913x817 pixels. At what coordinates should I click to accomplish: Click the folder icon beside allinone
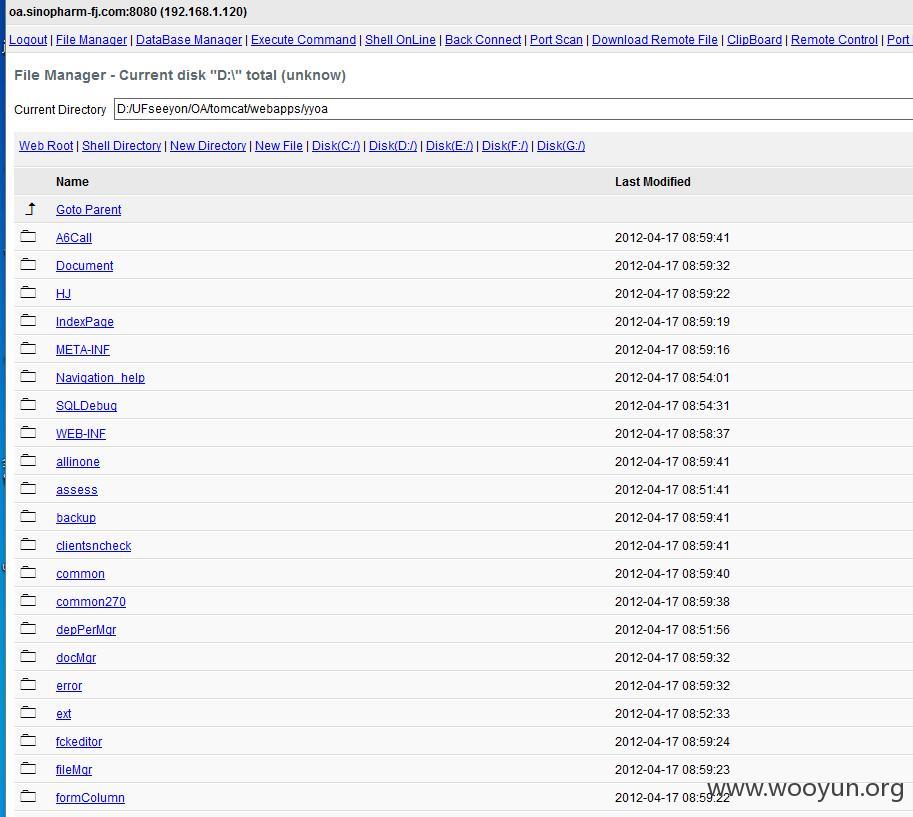click(28, 461)
